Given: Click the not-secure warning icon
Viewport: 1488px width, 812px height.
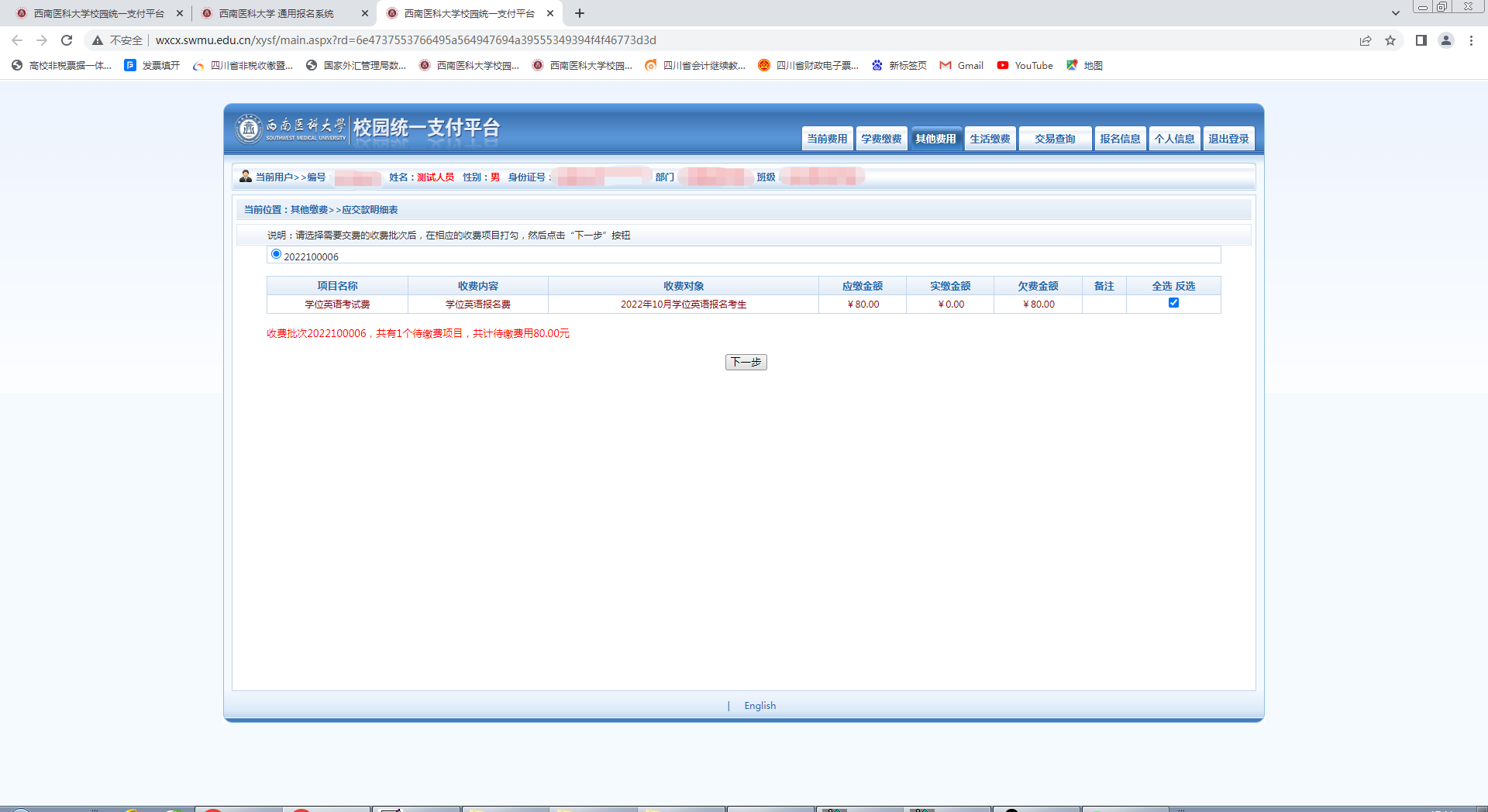Looking at the screenshot, I should click(x=98, y=40).
